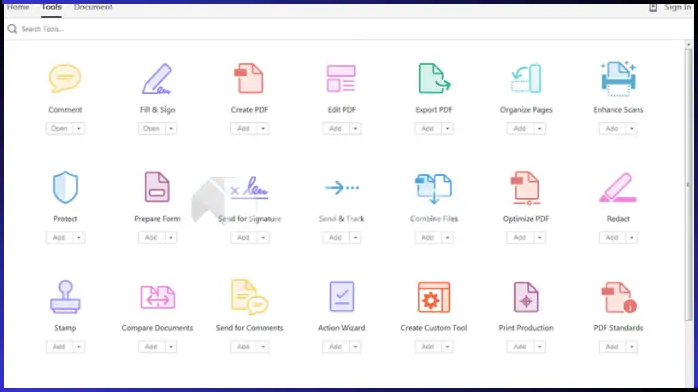The width and height of the screenshot is (698, 392).
Task: Open the dropdown arrow under Edit PDF
Action: pyautogui.click(x=355, y=129)
